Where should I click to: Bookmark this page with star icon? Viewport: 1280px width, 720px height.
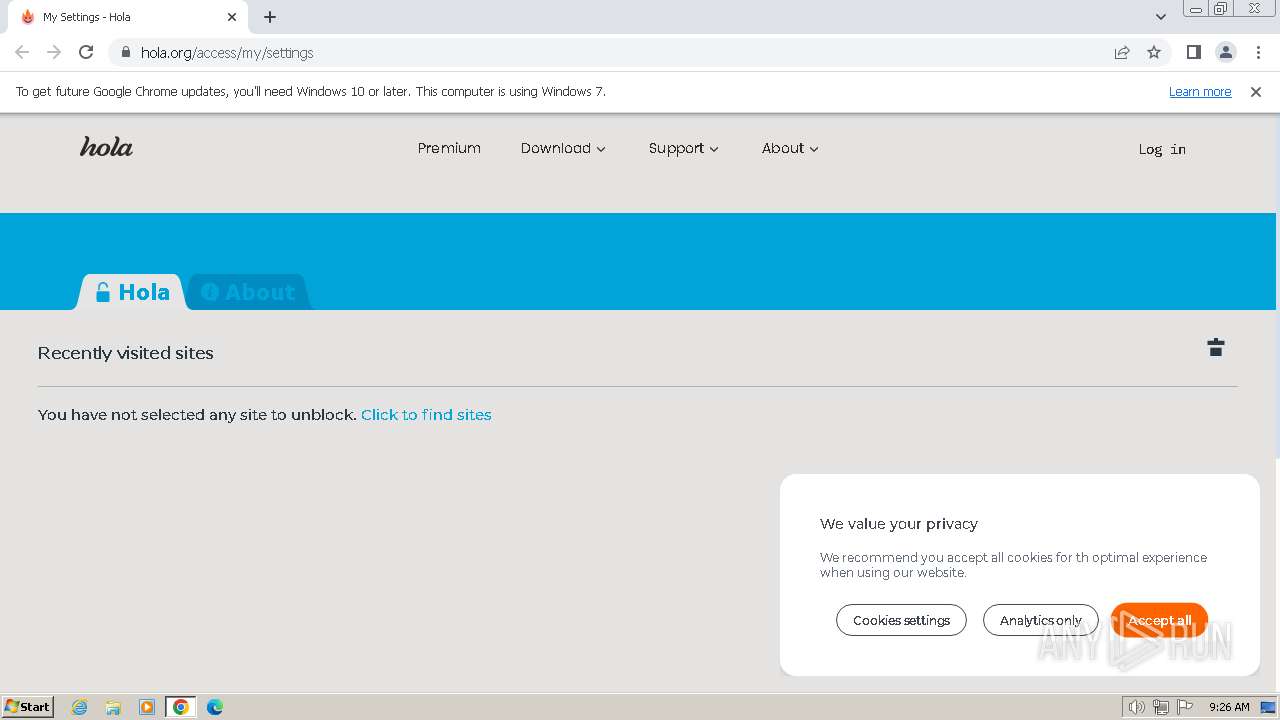point(1154,52)
